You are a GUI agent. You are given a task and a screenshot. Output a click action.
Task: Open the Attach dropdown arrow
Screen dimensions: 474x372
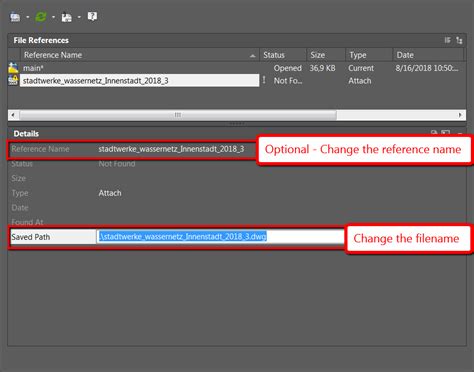tap(27, 17)
